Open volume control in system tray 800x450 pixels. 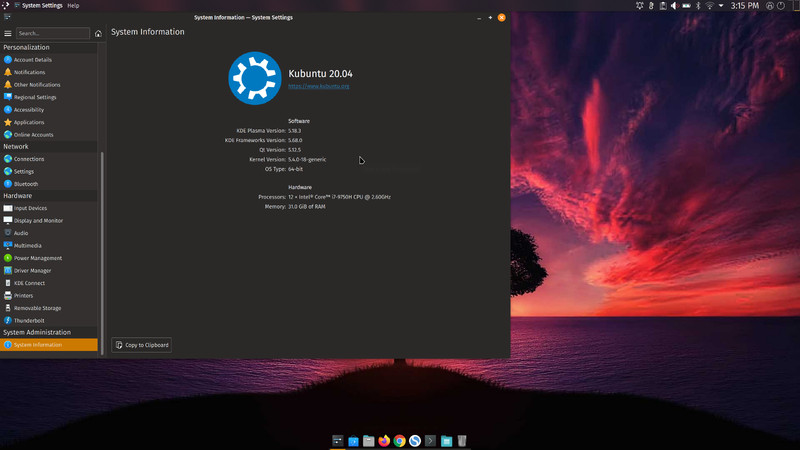674,6
